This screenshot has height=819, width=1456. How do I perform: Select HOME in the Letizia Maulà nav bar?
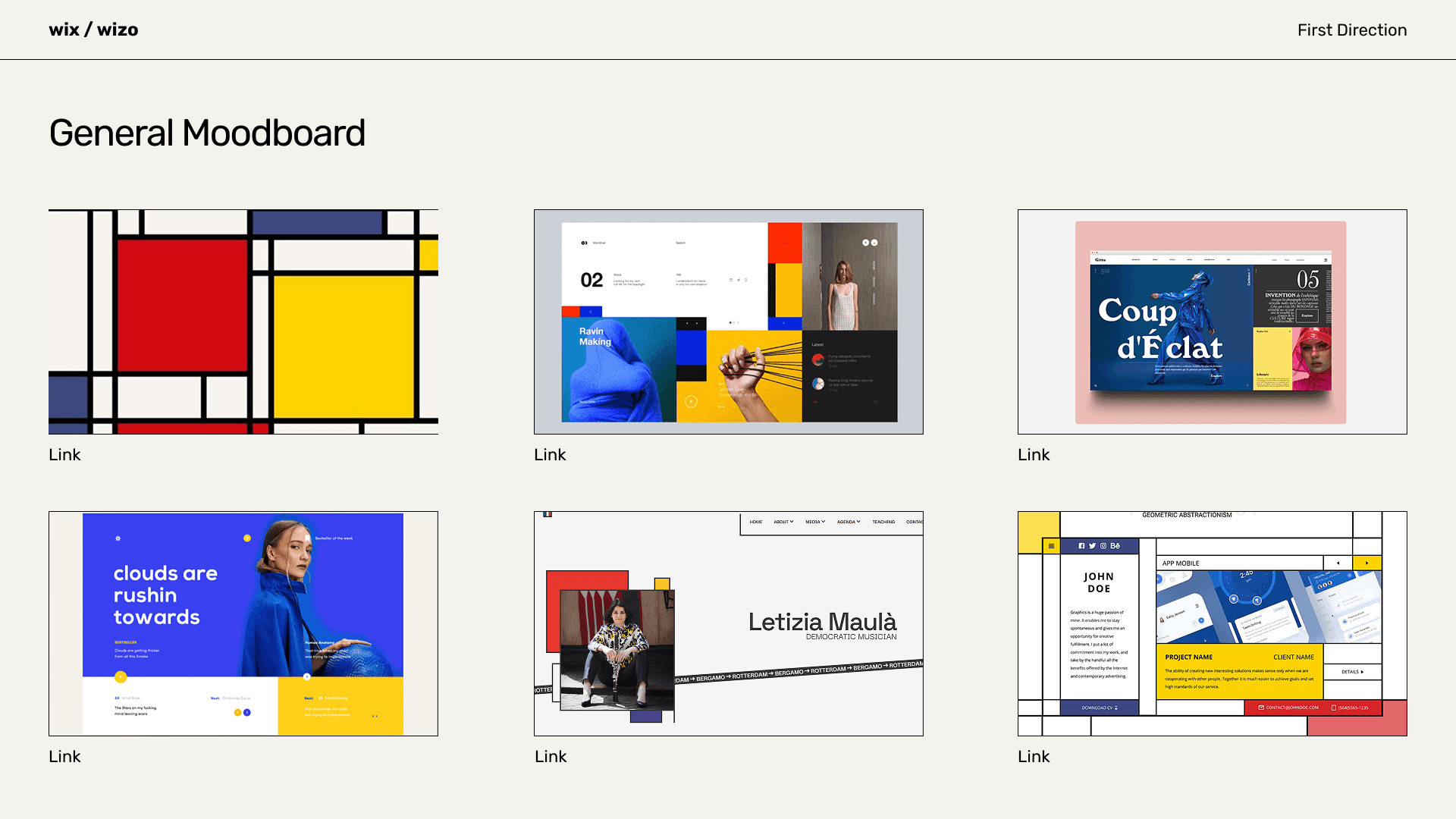[756, 522]
